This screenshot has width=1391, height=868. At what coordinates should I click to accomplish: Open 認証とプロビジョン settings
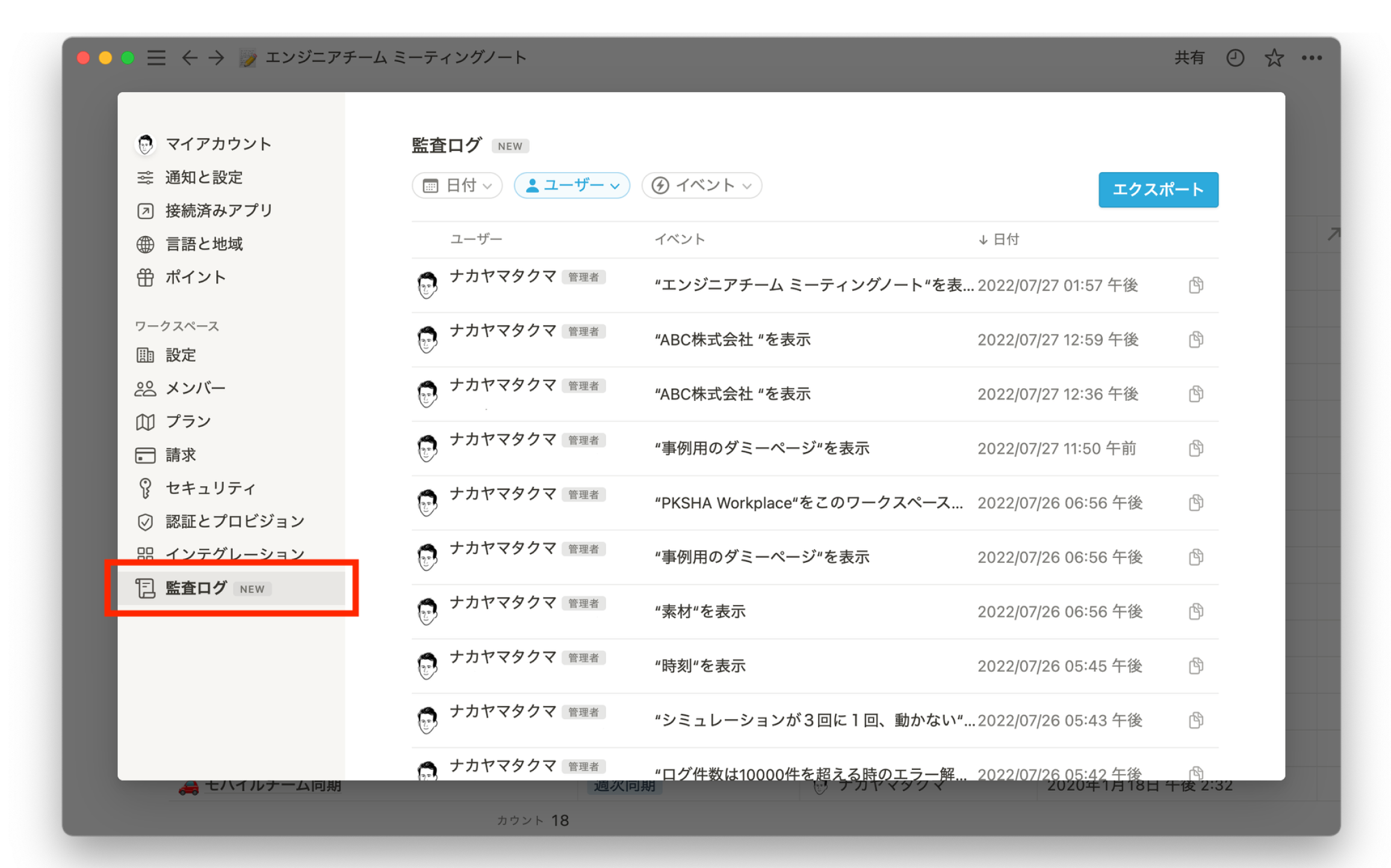(235, 521)
